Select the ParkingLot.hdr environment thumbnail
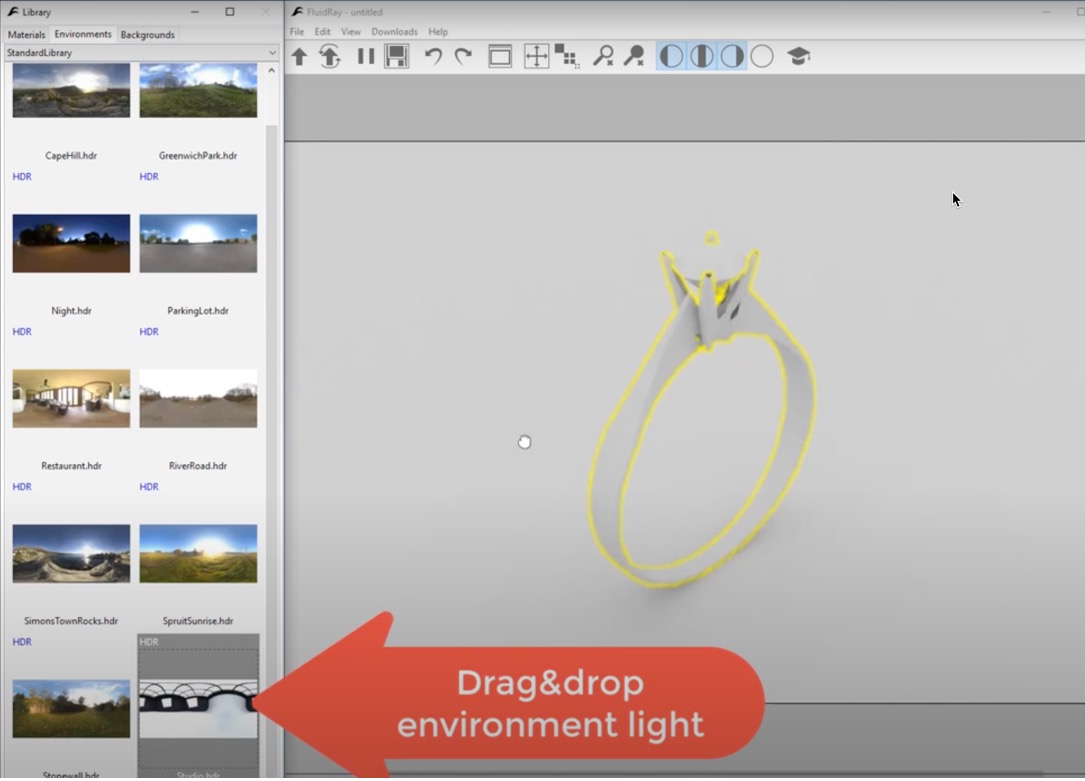This screenshot has width=1085, height=781. [x=198, y=244]
